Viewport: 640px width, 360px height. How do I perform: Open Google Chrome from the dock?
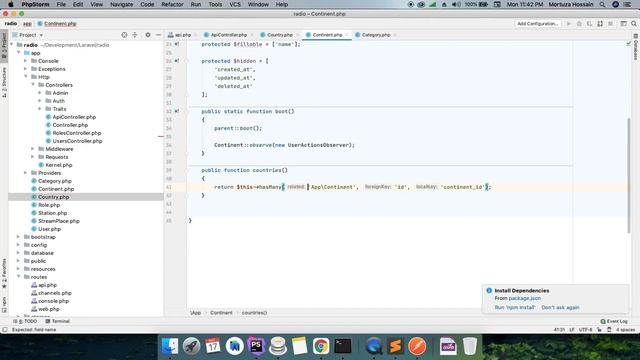[x=321, y=346]
